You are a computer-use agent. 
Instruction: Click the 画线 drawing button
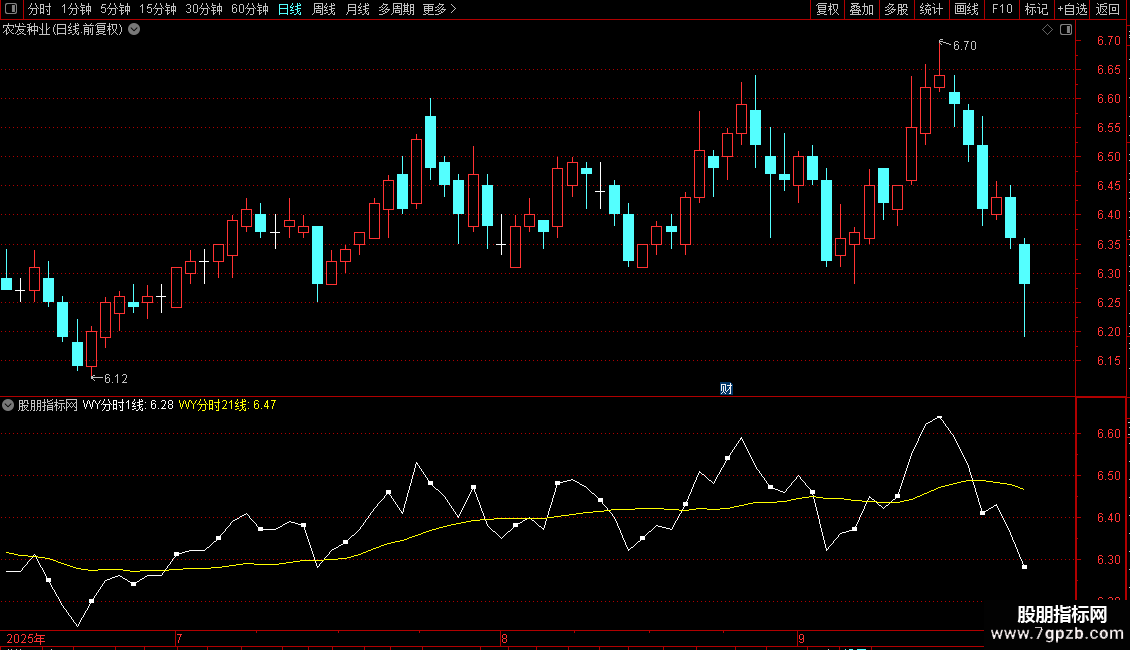966,9
